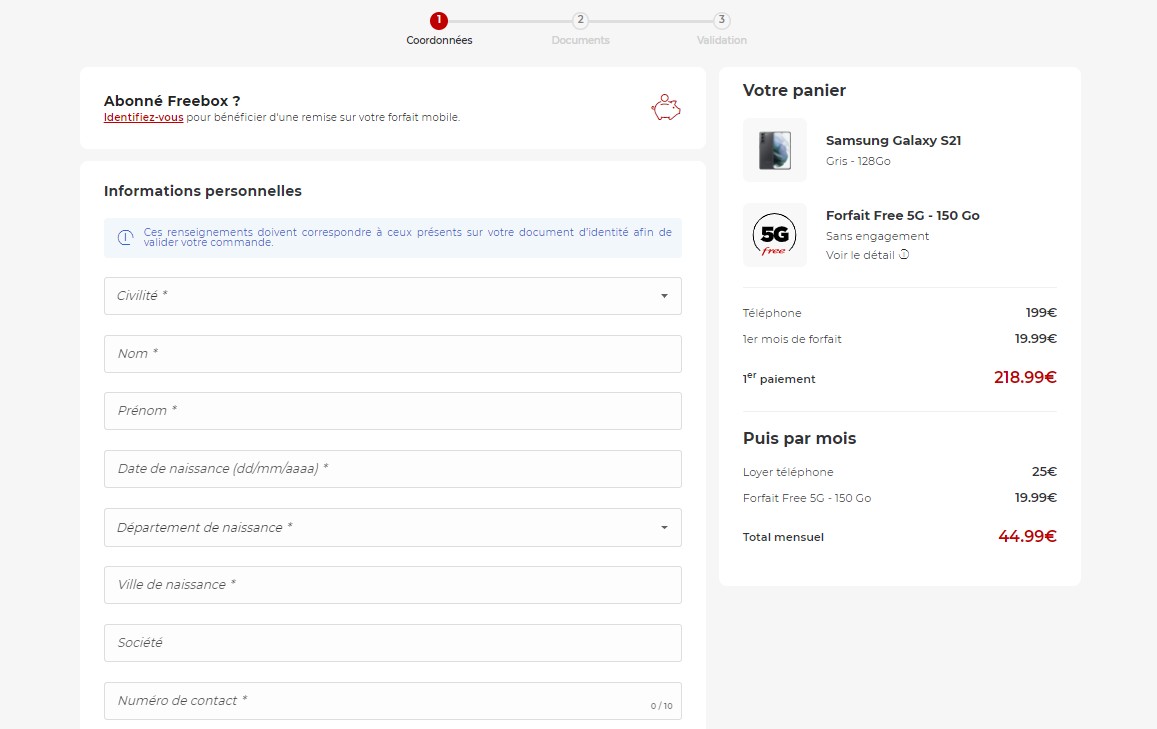Go to step 2 Documents
This screenshot has height=729, width=1157.
click(x=580, y=21)
